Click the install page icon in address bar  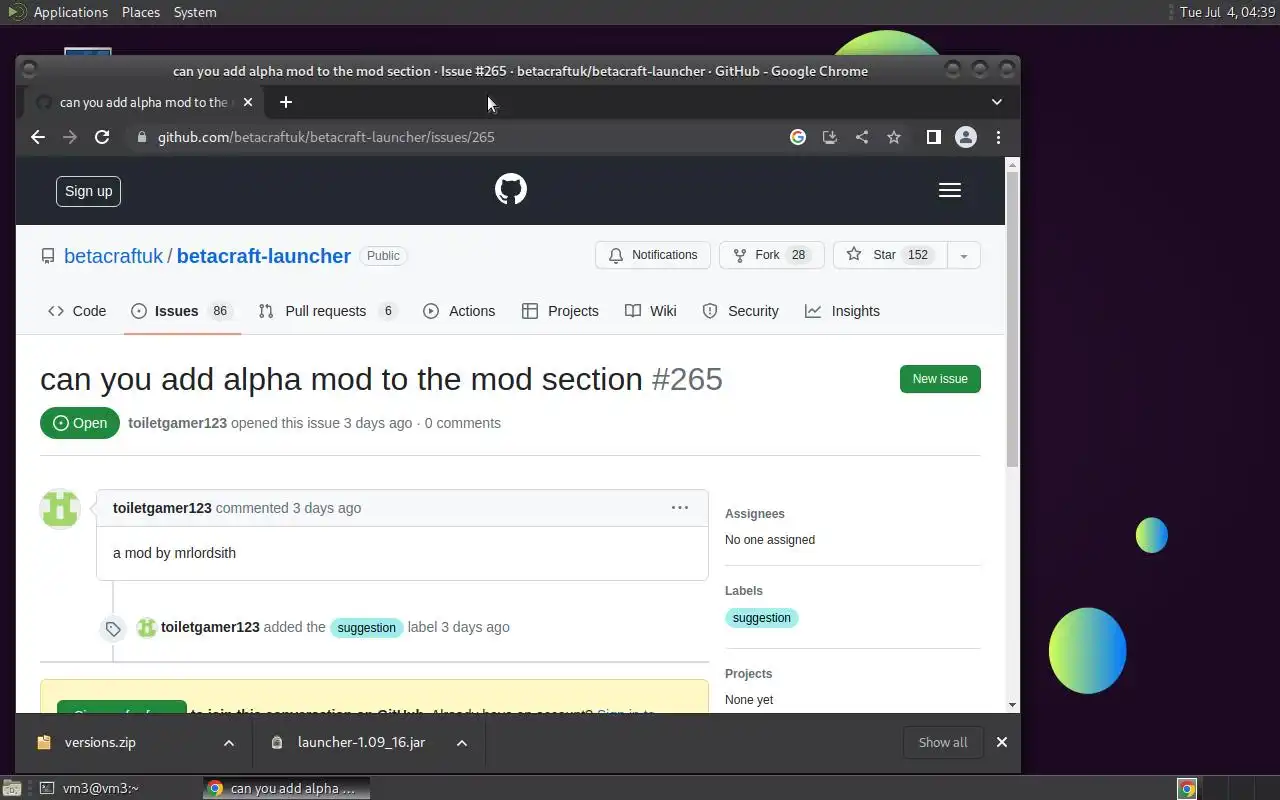(x=830, y=137)
